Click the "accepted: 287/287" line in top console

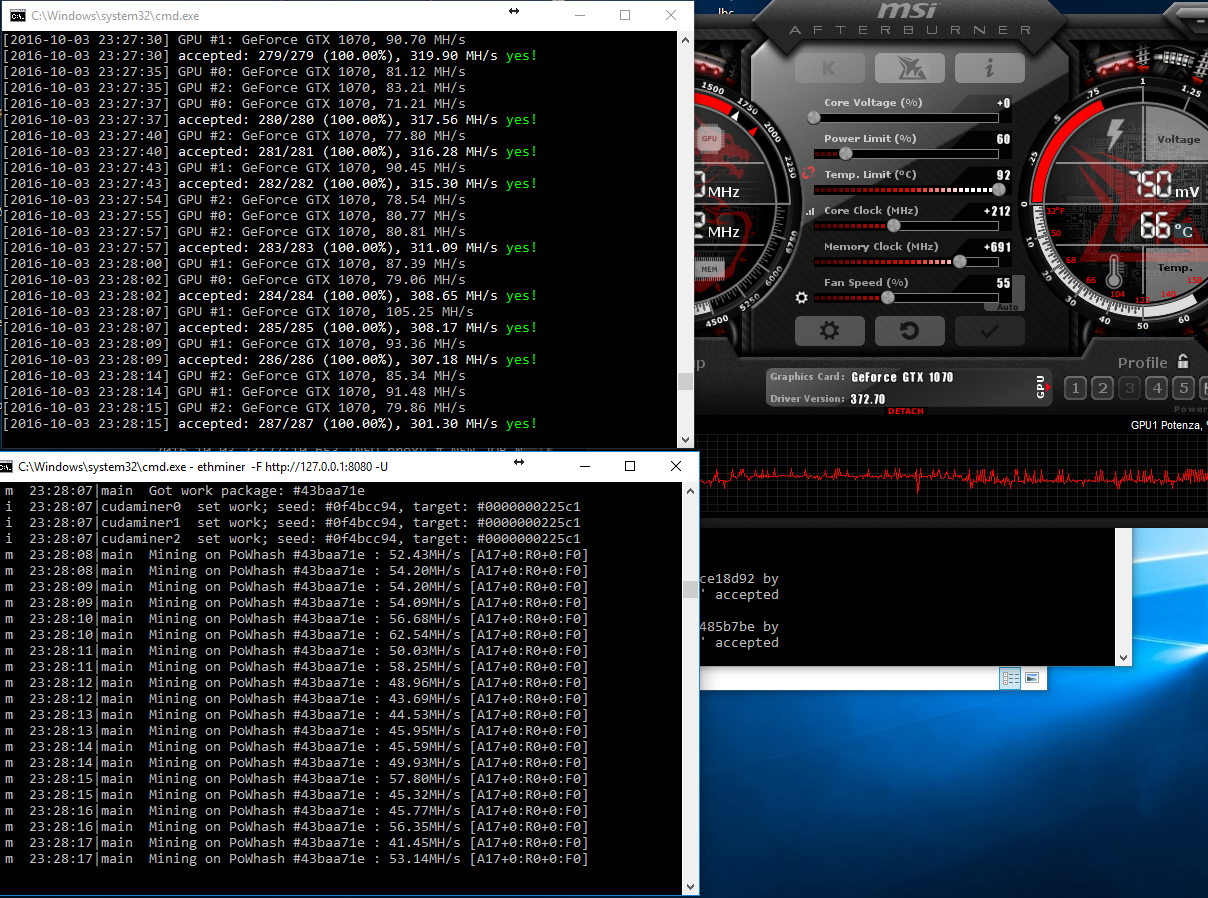tap(270, 424)
